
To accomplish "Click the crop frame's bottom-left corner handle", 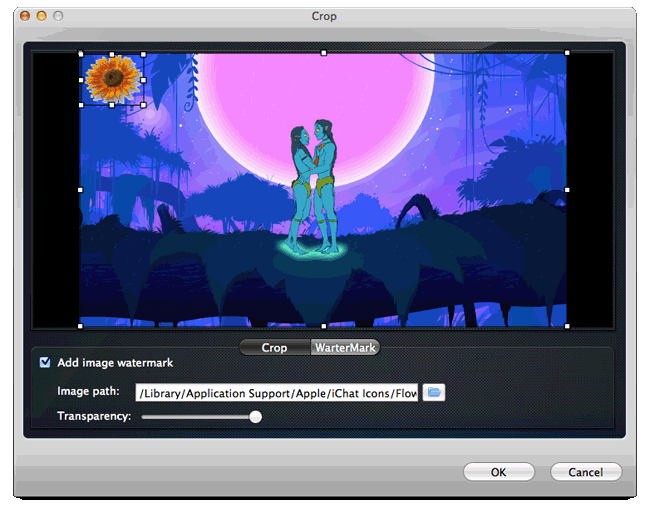I will click(x=80, y=326).
